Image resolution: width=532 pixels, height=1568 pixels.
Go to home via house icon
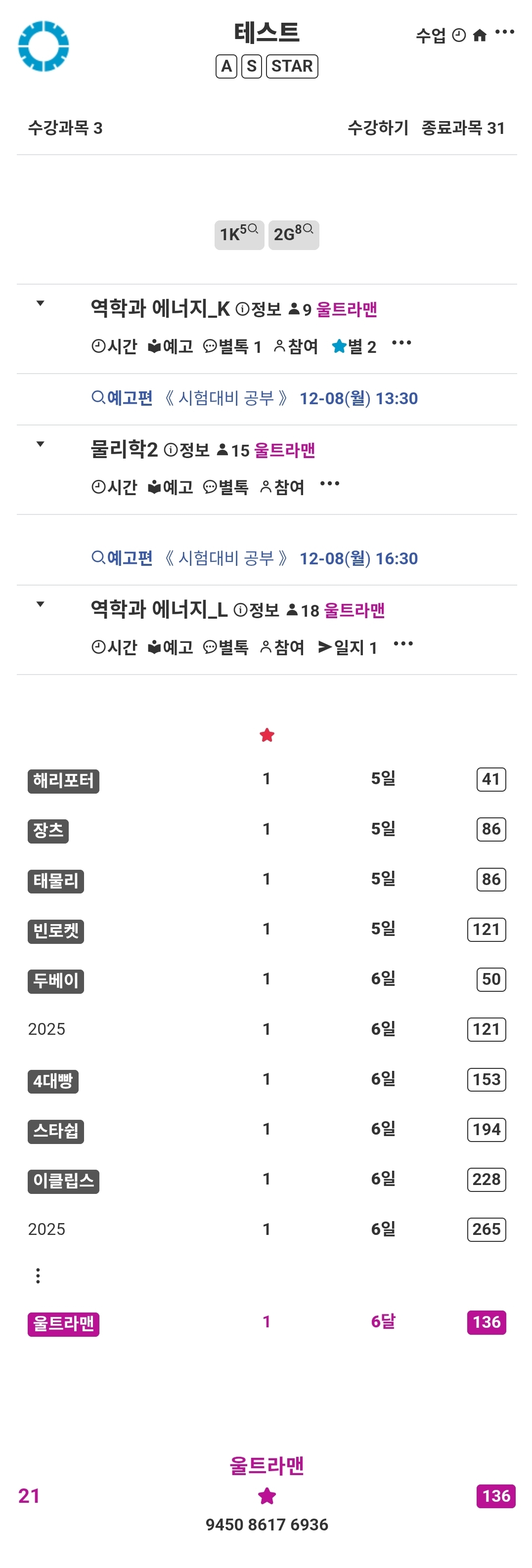pos(480,35)
